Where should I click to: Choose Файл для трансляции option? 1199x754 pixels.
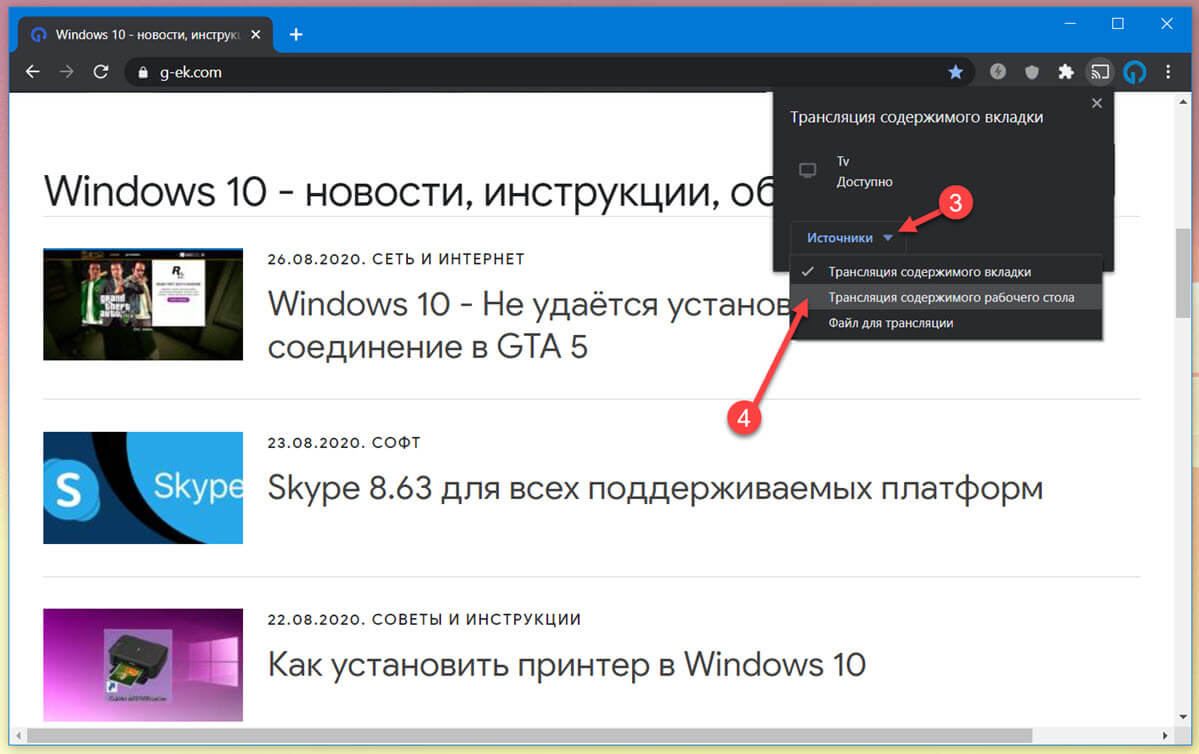(946, 323)
